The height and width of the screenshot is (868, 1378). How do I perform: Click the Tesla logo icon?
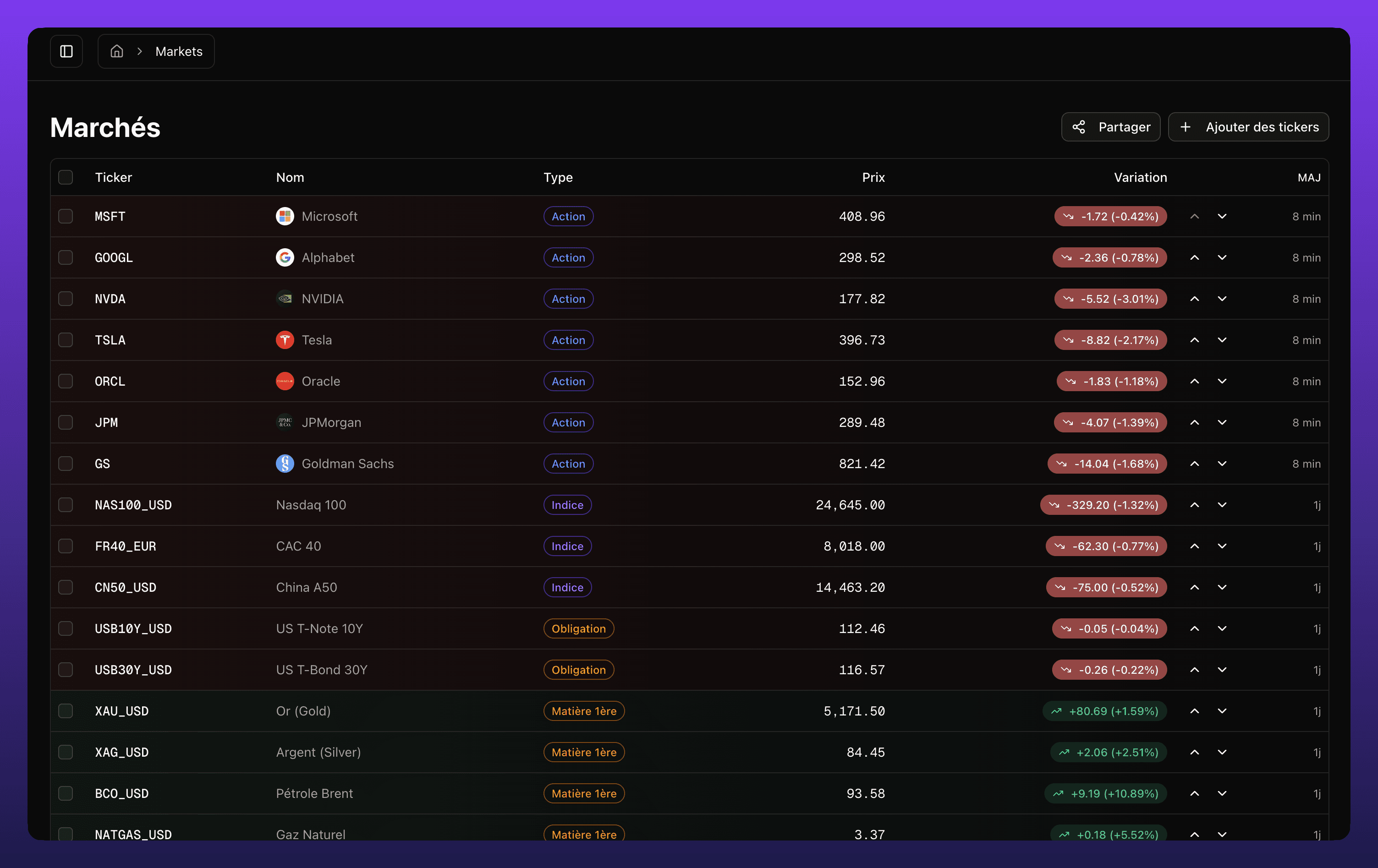point(285,340)
